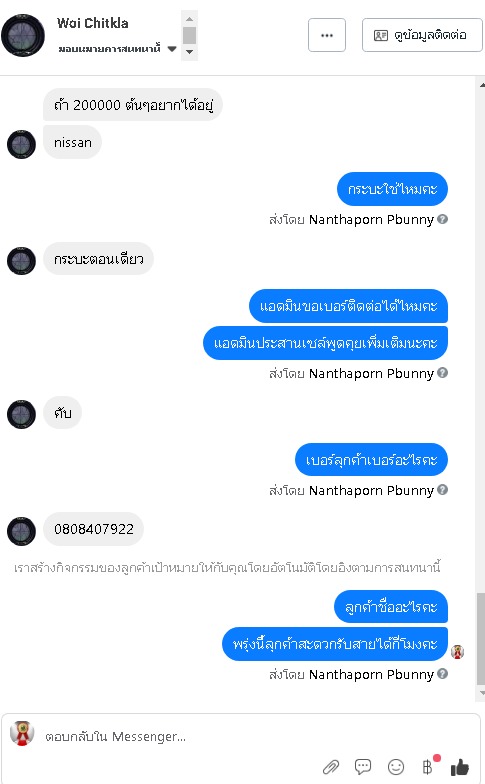Click the small down arrow next to name

click(x=189, y=52)
